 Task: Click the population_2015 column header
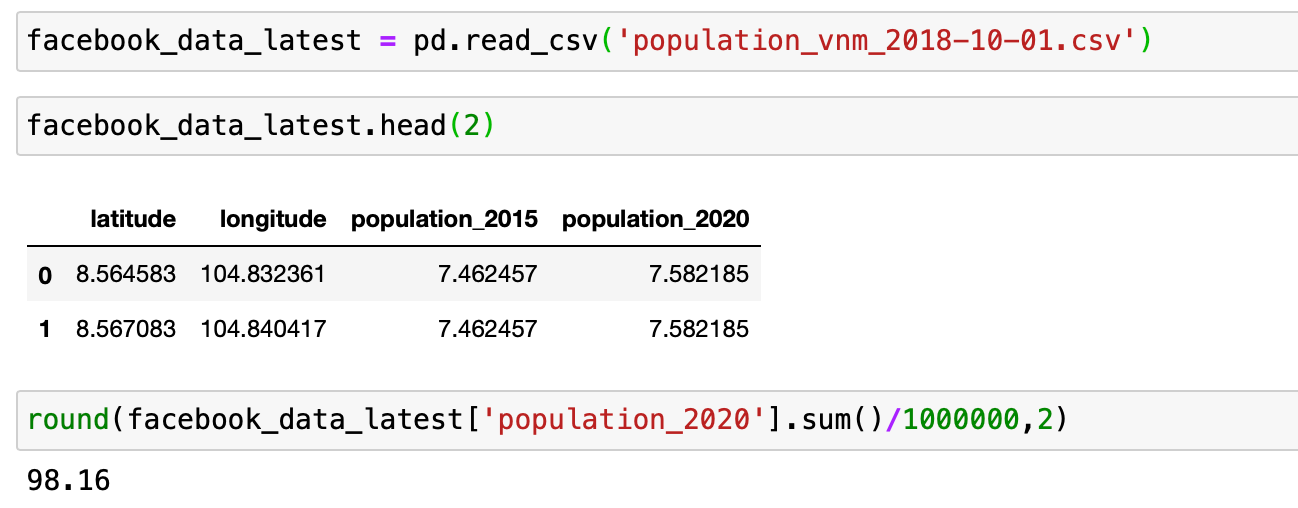pos(443,219)
